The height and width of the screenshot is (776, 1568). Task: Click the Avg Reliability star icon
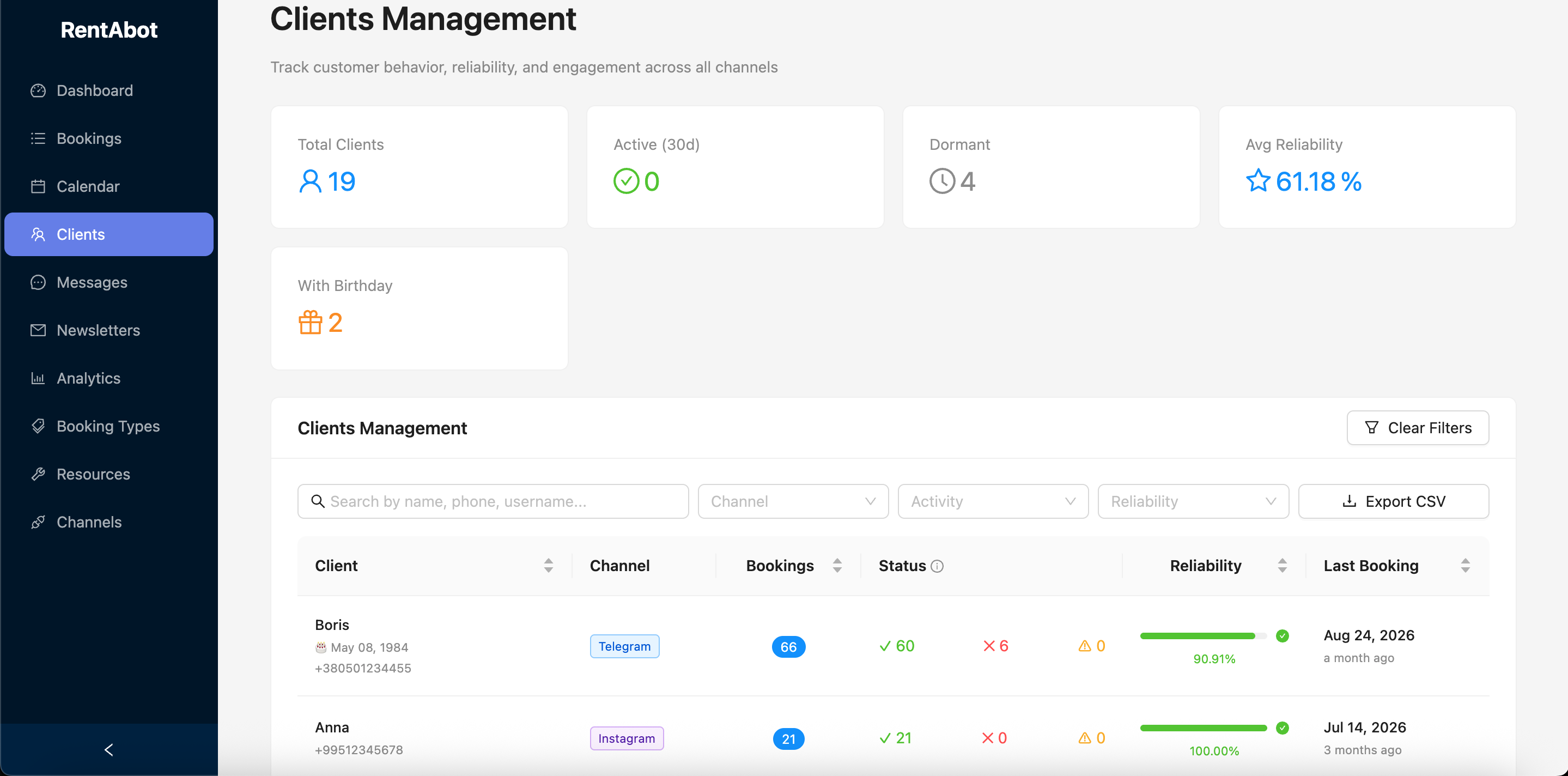[x=1258, y=181]
